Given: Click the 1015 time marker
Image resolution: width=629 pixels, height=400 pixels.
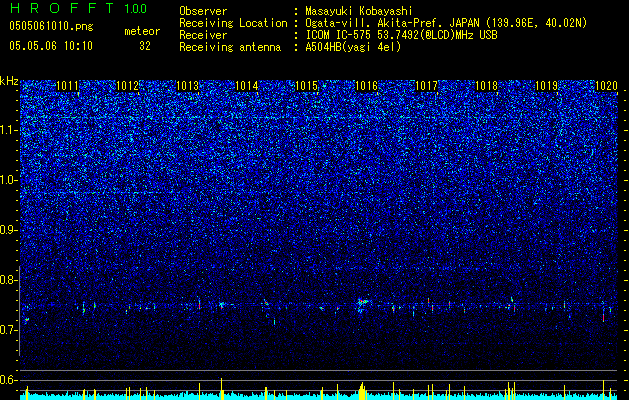Looking at the screenshot, I should pos(306,86).
